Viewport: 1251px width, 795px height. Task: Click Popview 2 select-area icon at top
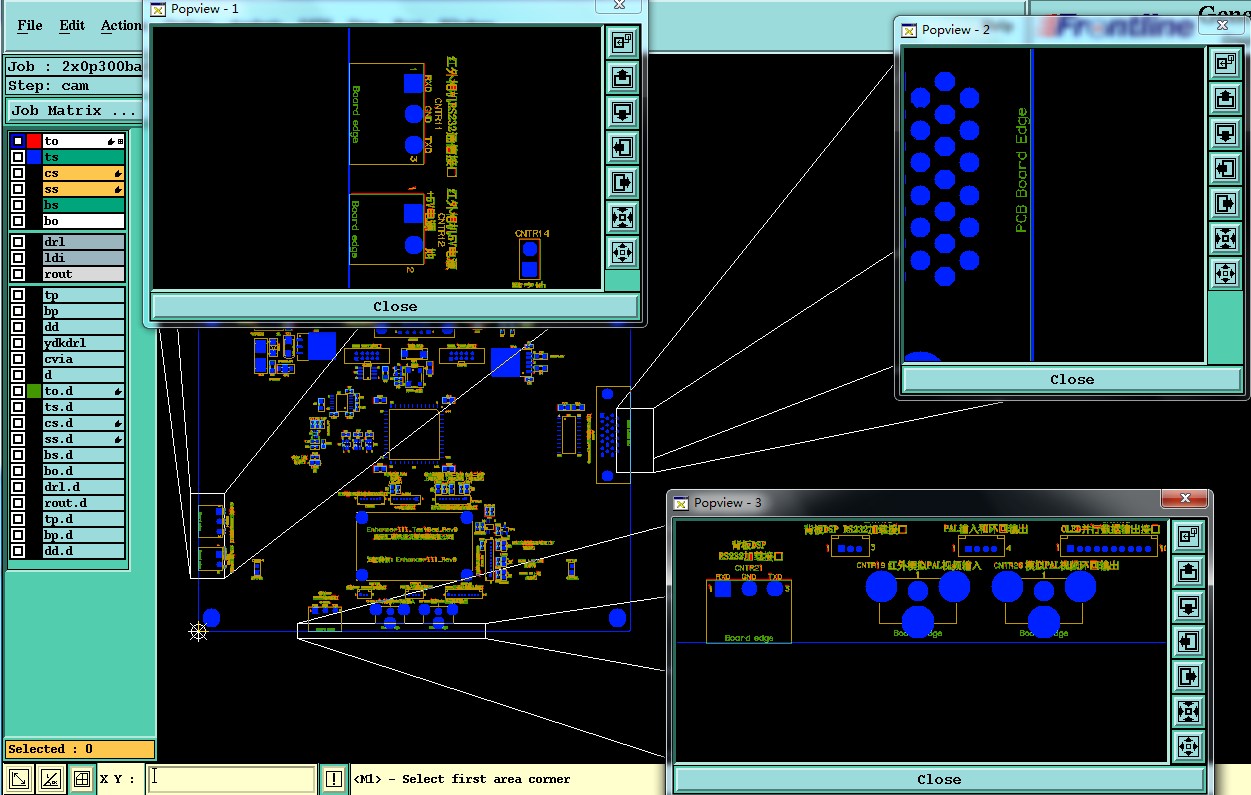tap(1225, 63)
